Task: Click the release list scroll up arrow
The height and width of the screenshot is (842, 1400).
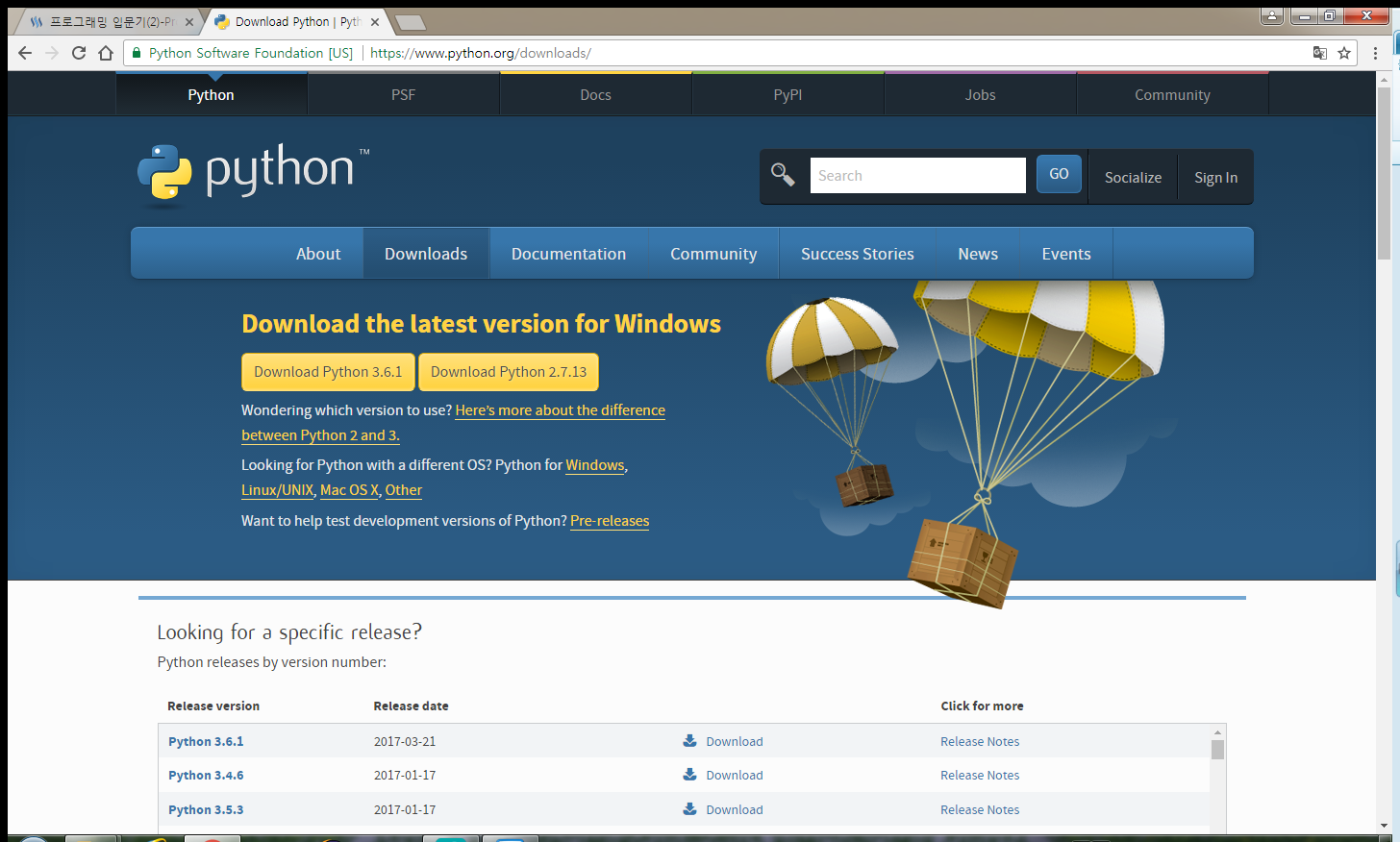Action: (1217, 732)
